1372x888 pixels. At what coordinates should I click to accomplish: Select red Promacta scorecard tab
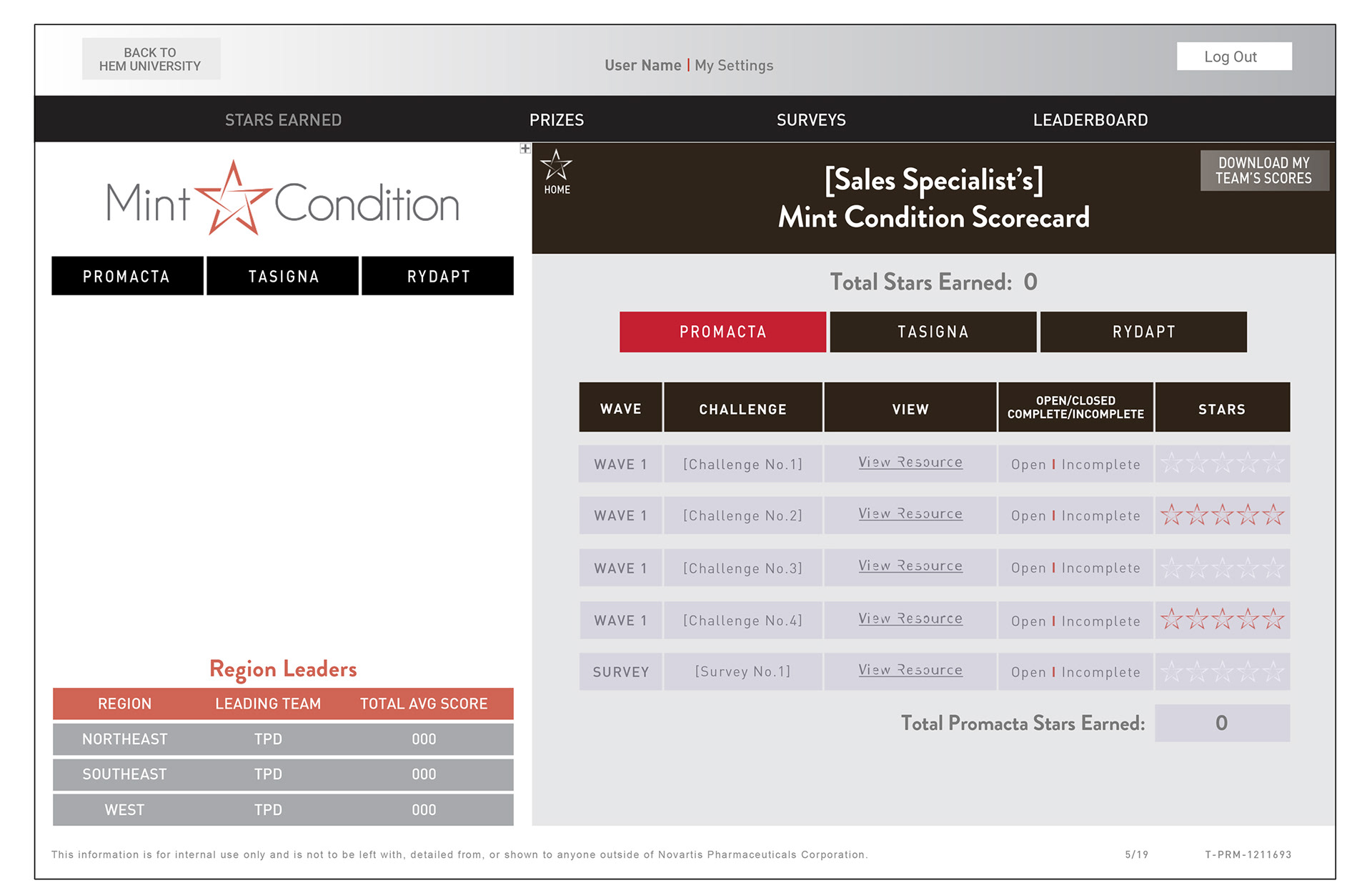coord(722,332)
